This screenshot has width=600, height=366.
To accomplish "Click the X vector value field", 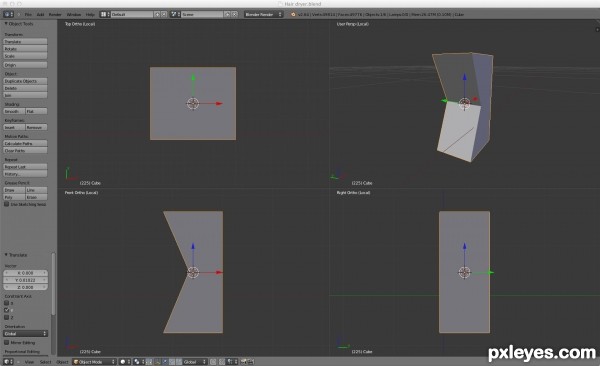I will coord(25,273).
